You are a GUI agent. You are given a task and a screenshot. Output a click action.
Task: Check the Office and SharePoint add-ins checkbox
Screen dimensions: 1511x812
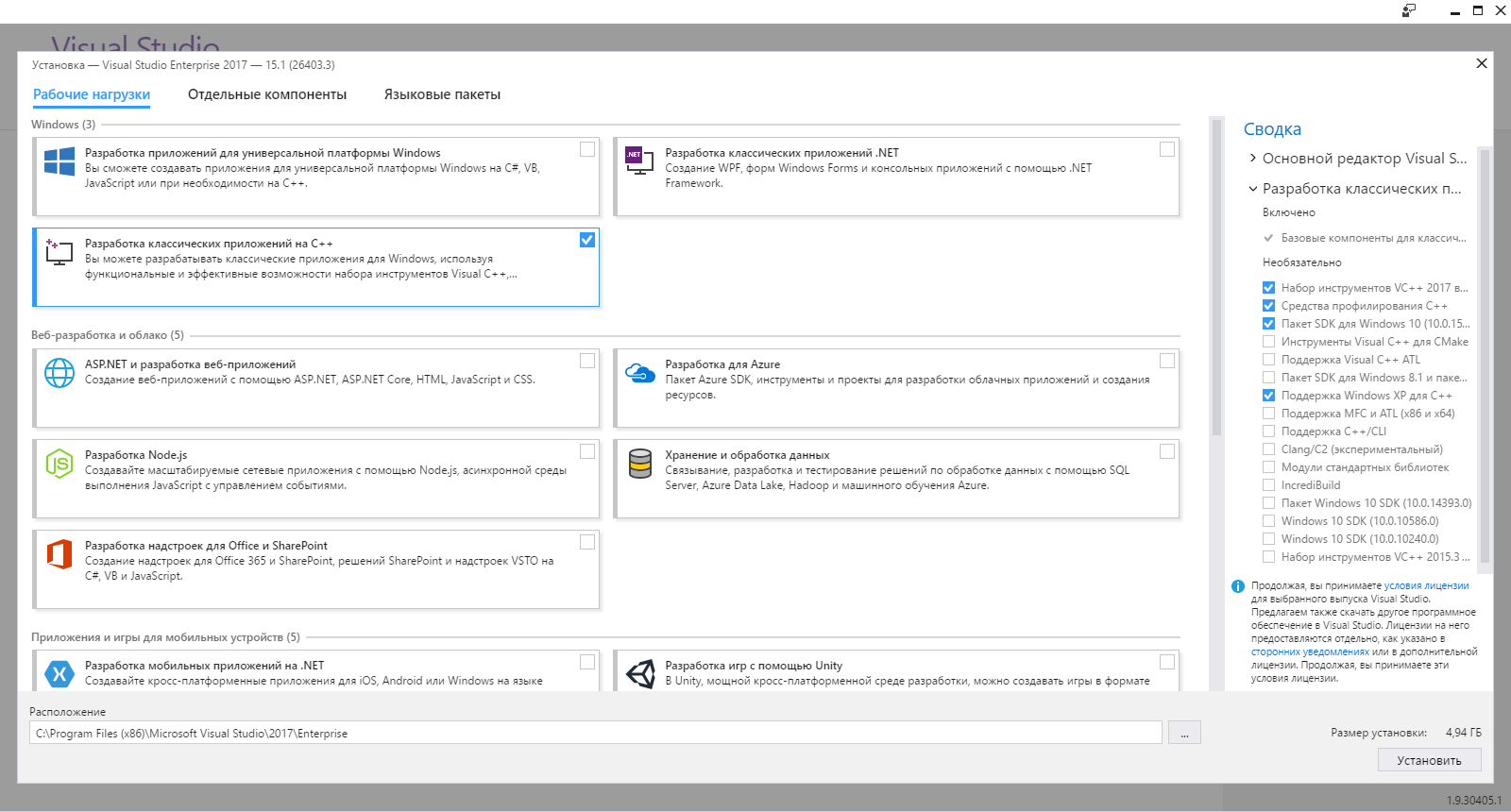587,542
